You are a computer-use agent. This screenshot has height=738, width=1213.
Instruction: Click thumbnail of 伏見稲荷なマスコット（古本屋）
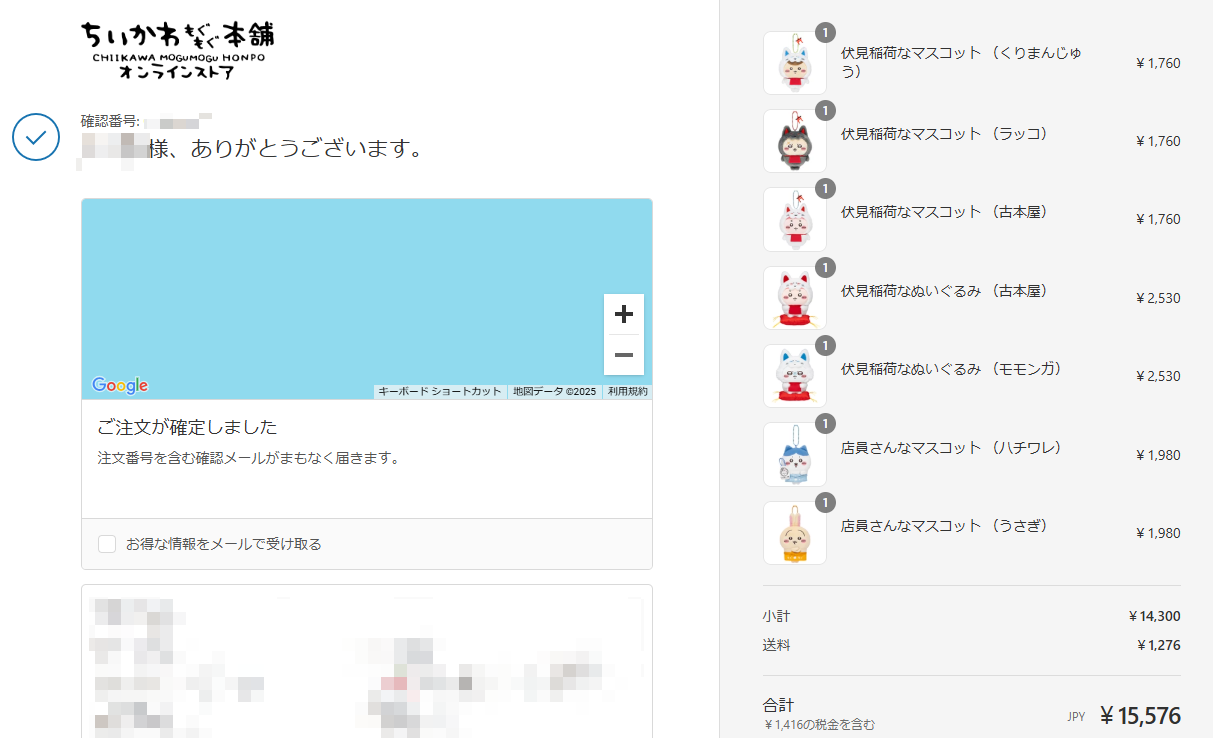pos(795,219)
